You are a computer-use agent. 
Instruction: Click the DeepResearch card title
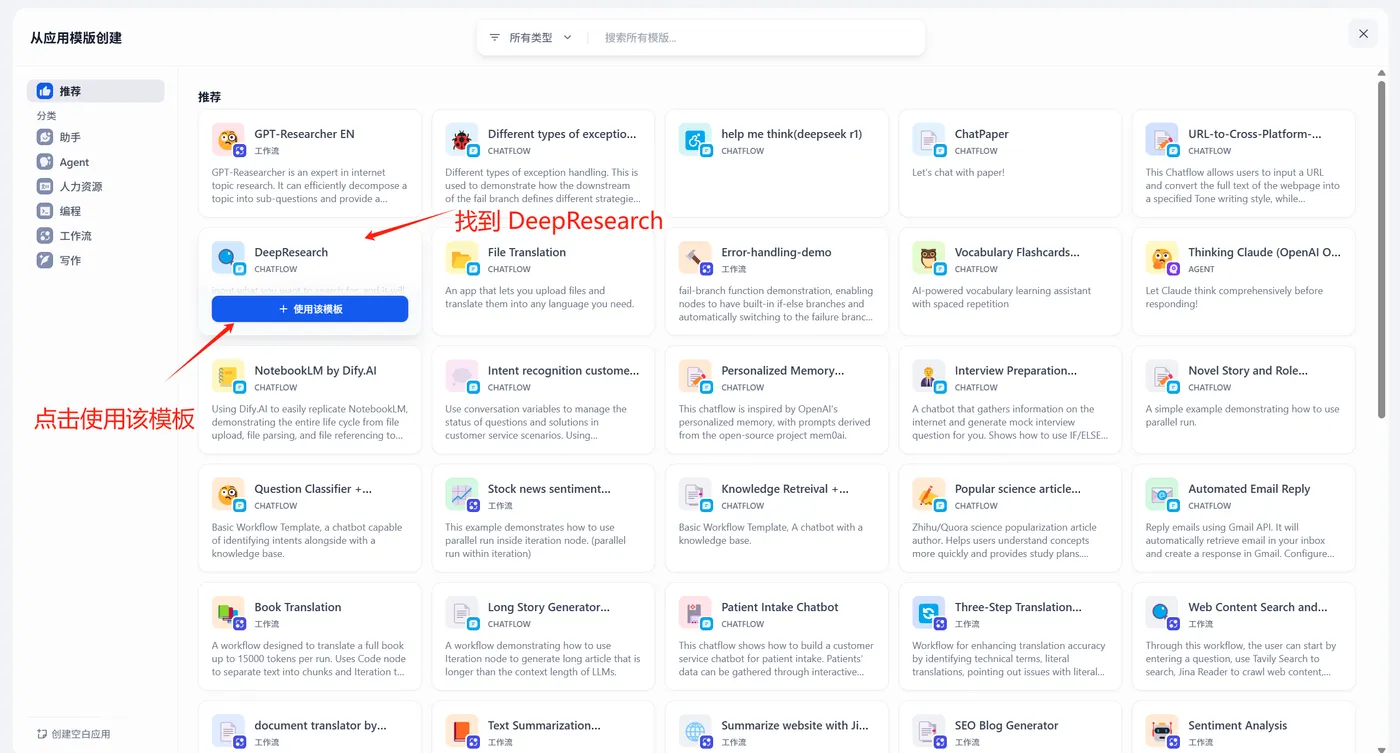[x=291, y=252]
